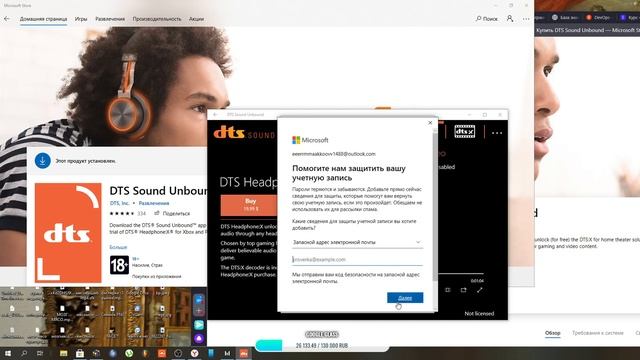Close the Microsoft account protection dialog

(x=430, y=122)
